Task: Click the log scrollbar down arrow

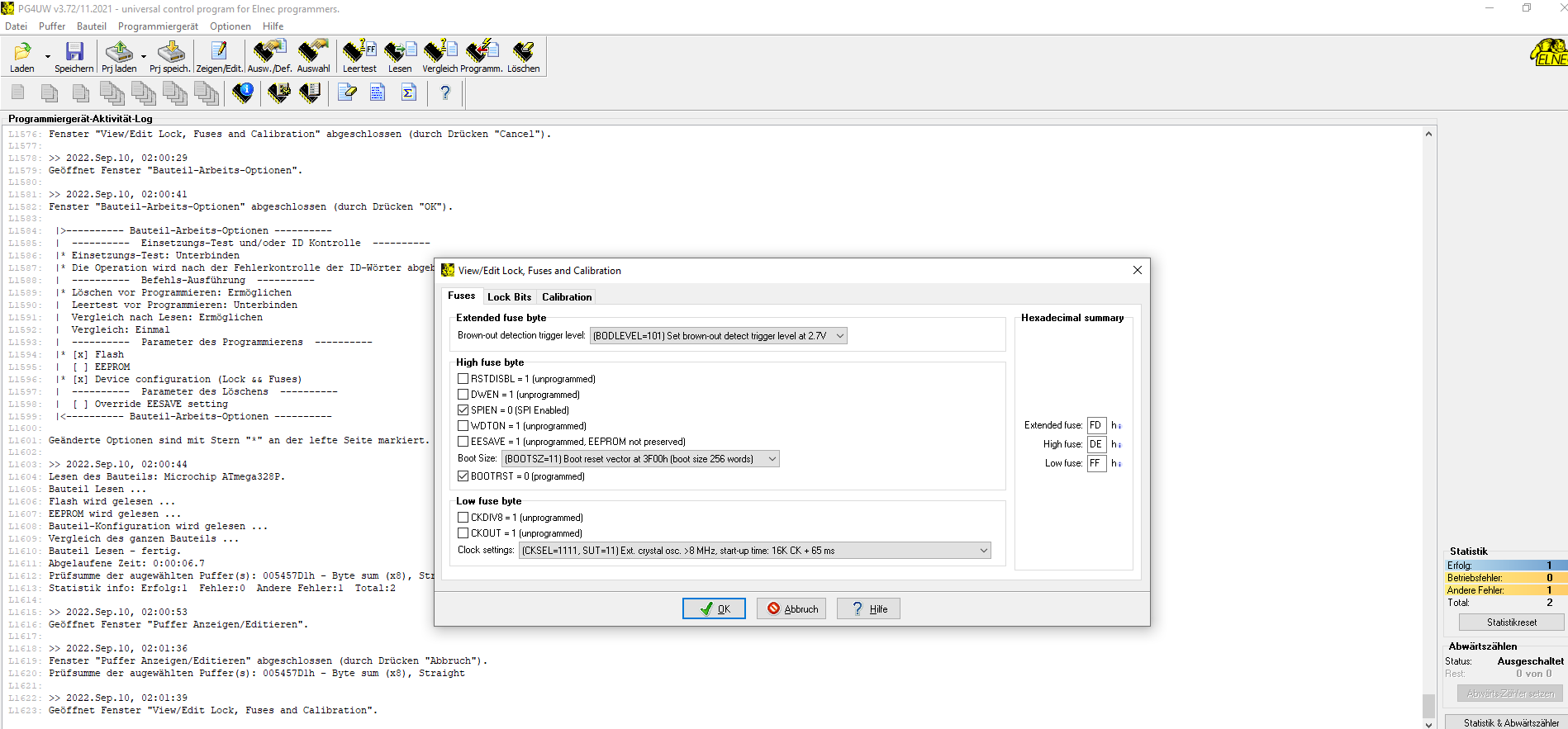Action: point(1428,724)
